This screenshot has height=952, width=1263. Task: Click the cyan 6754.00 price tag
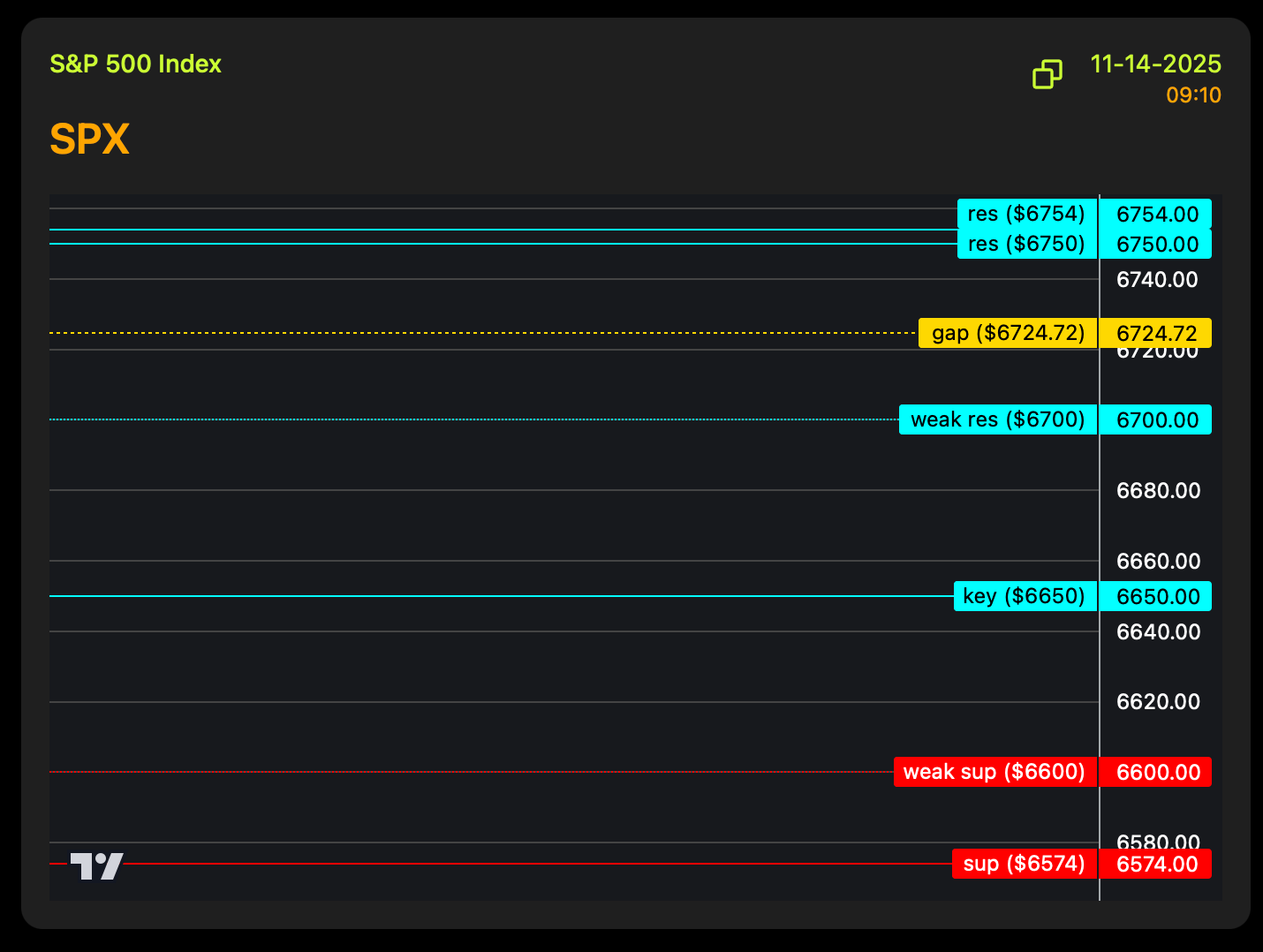[1156, 214]
